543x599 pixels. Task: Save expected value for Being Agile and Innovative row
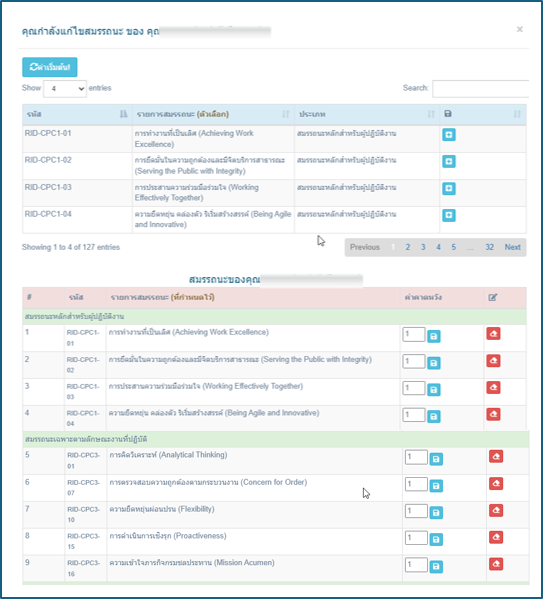(433, 416)
